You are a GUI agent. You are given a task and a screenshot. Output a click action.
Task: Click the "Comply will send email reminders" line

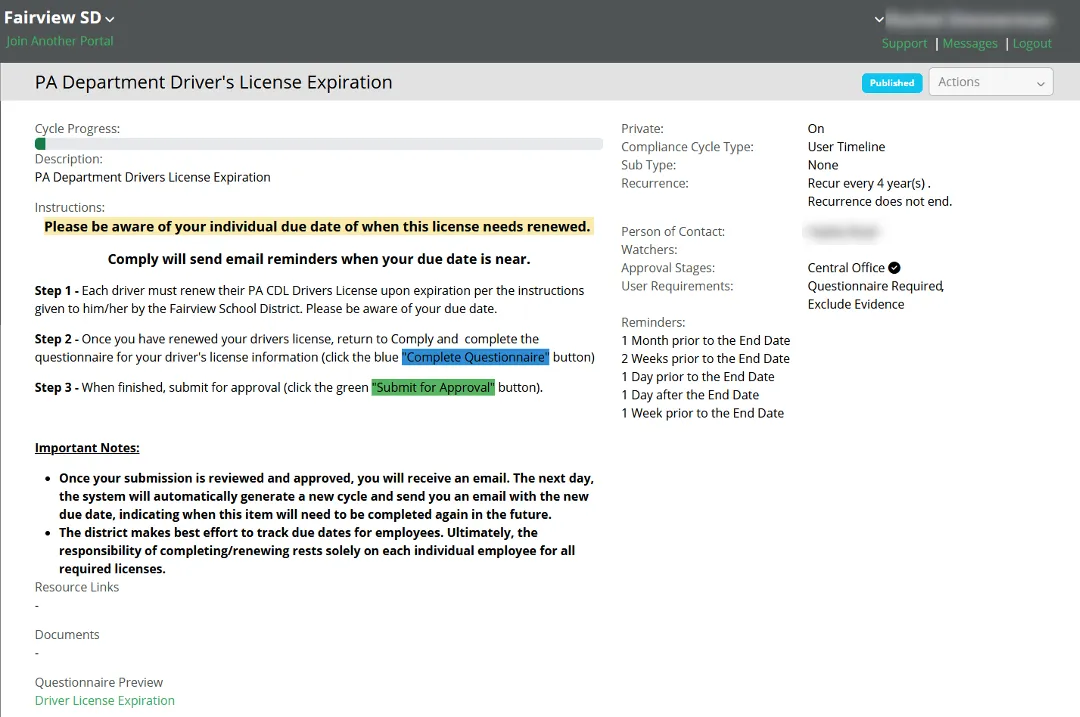coord(319,260)
